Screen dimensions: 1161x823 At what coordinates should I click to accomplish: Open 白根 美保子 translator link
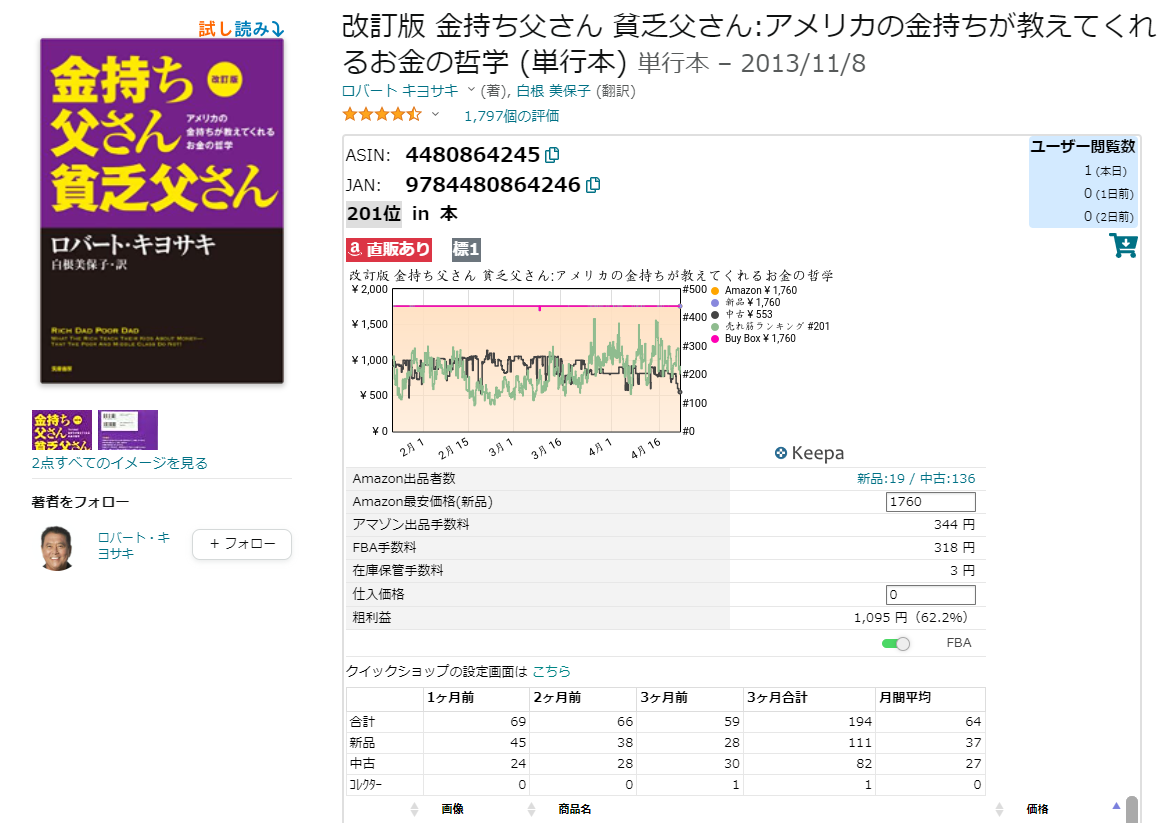[x=553, y=91]
